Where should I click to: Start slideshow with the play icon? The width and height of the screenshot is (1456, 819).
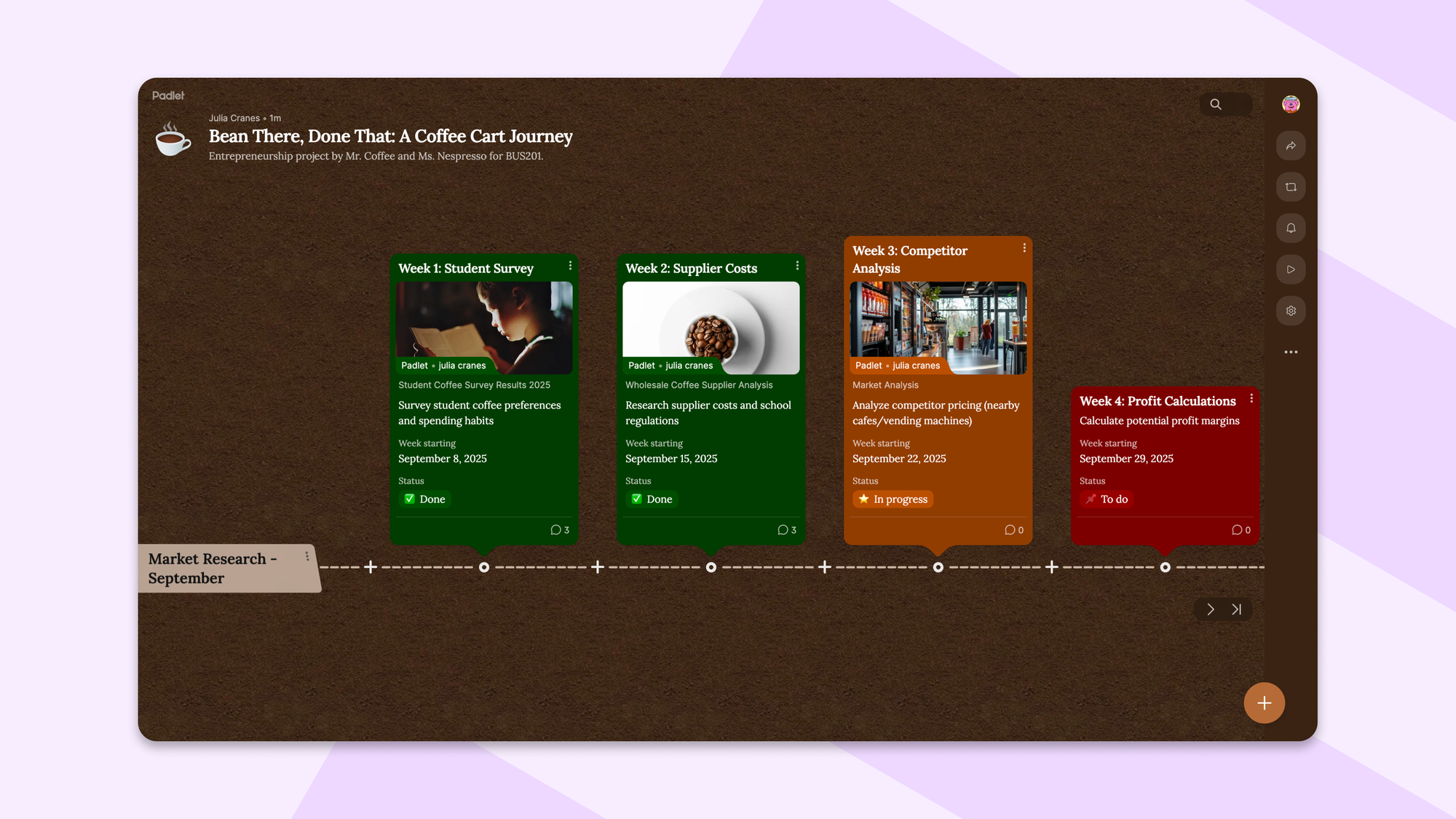click(x=1291, y=269)
